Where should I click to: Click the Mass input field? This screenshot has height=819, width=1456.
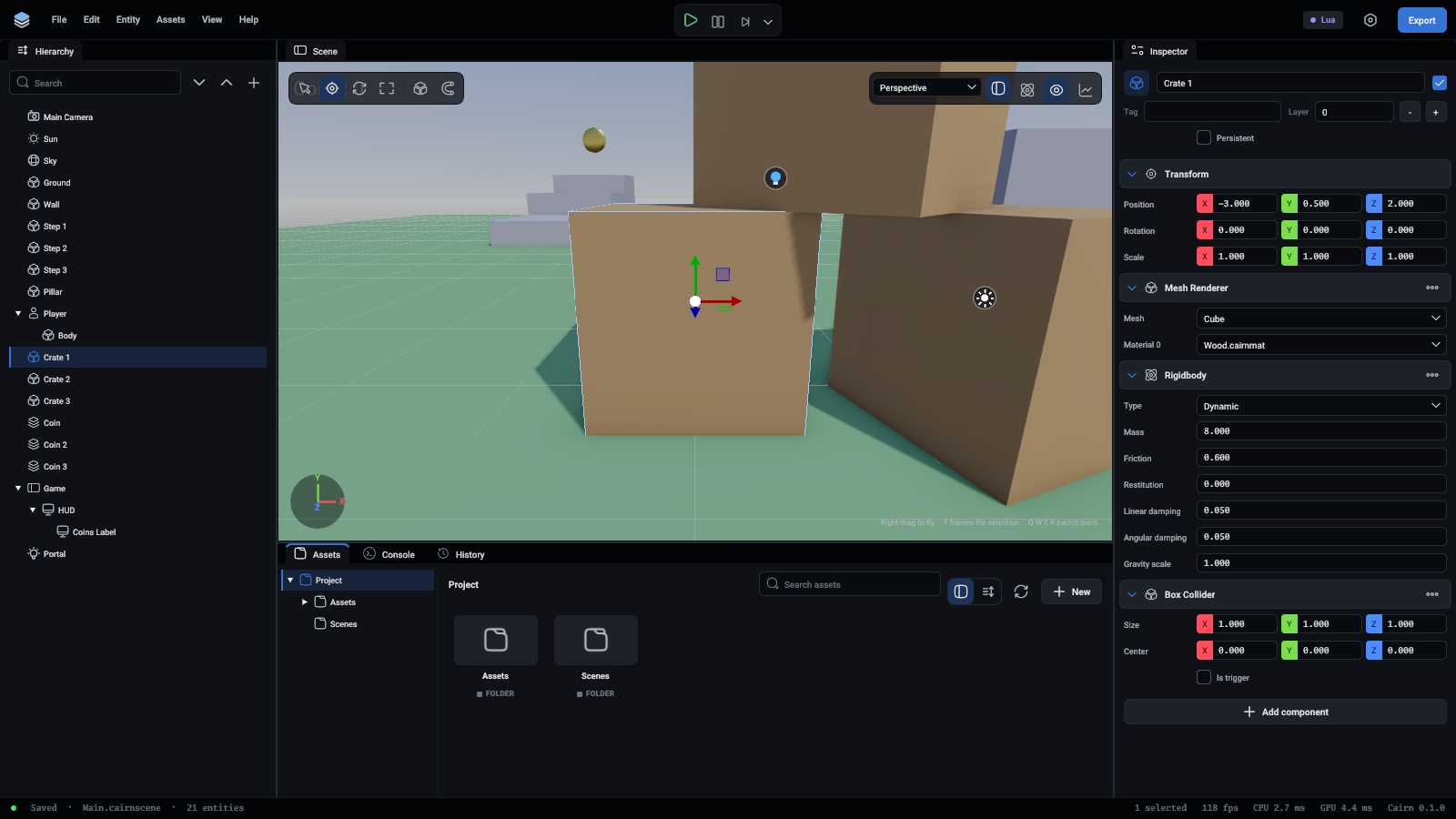tap(1321, 431)
